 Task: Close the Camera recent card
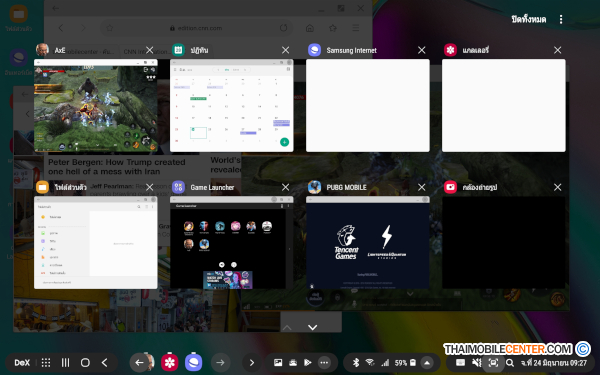point(558,187)
